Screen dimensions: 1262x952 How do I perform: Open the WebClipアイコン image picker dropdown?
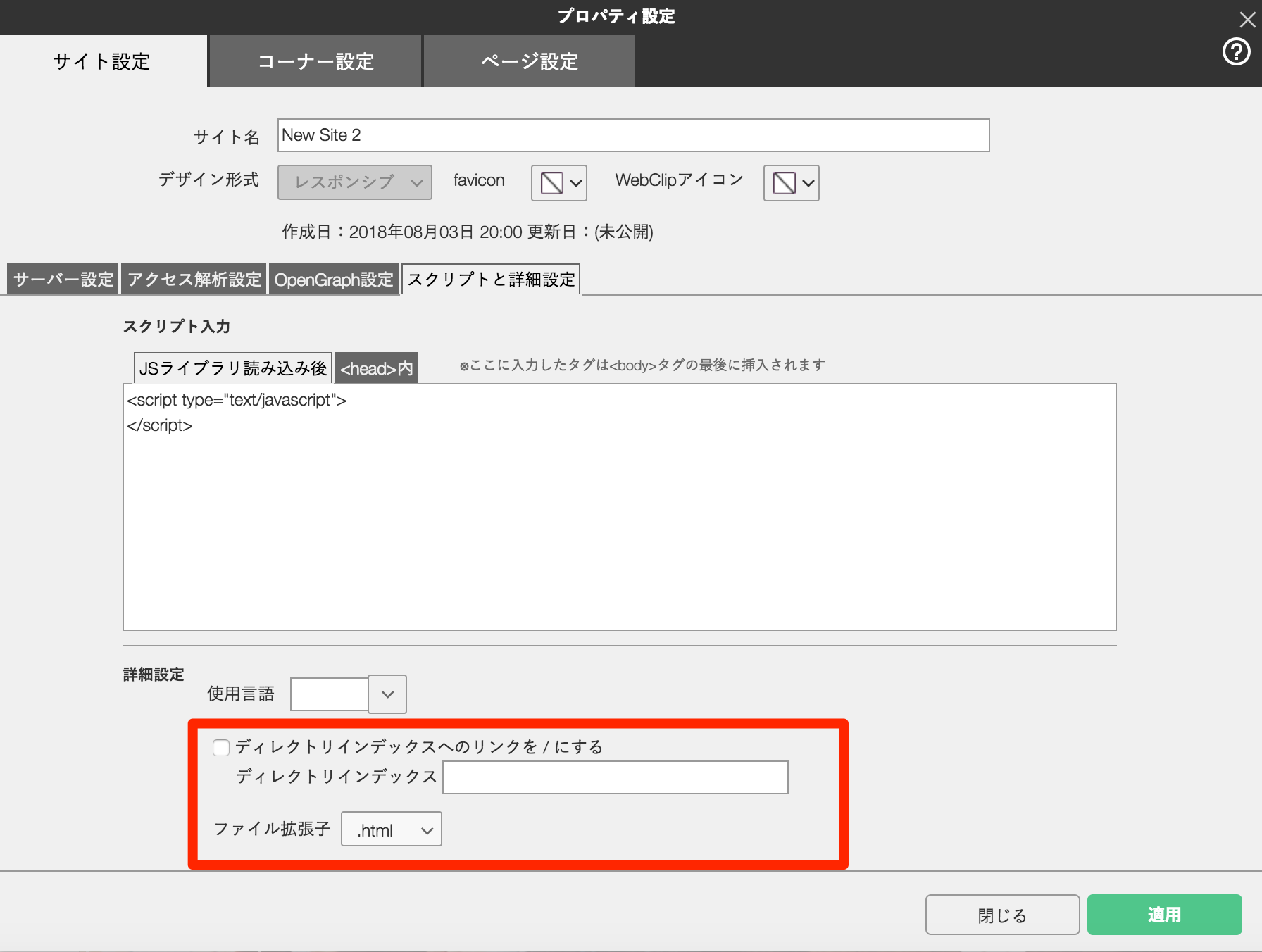(791, 183)
